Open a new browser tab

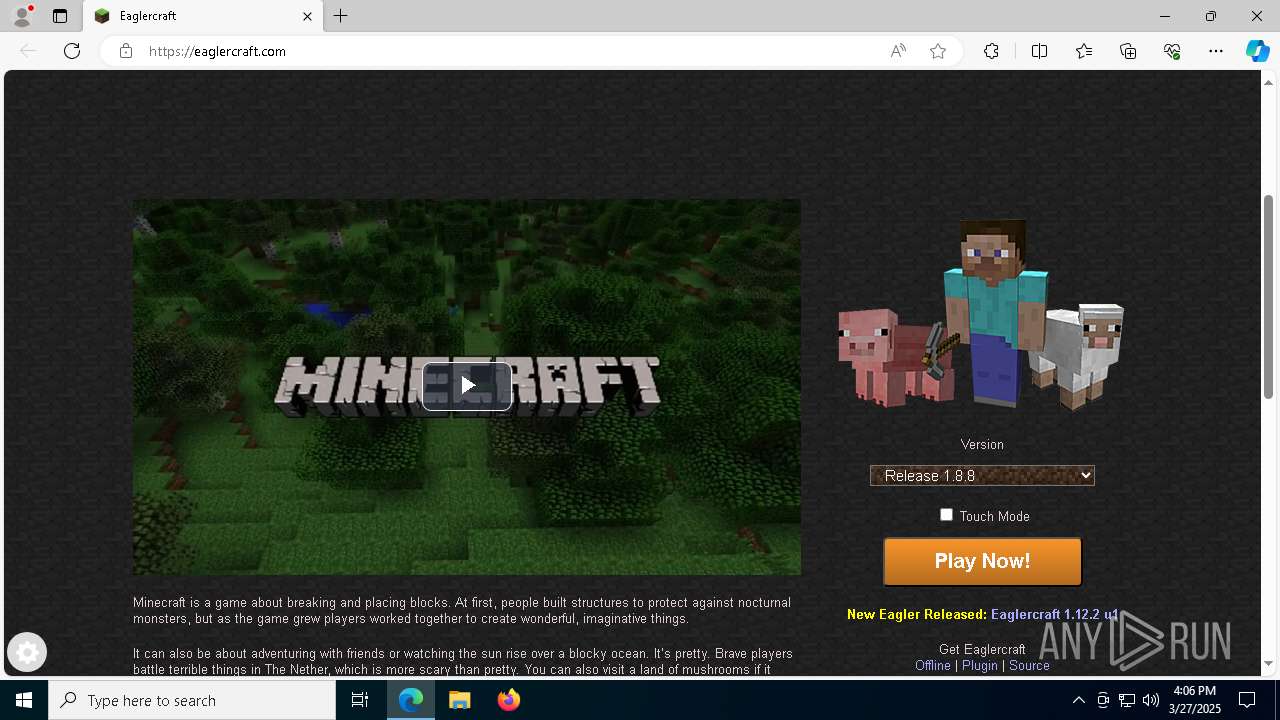pyautogui.click(x=341, y=16)
